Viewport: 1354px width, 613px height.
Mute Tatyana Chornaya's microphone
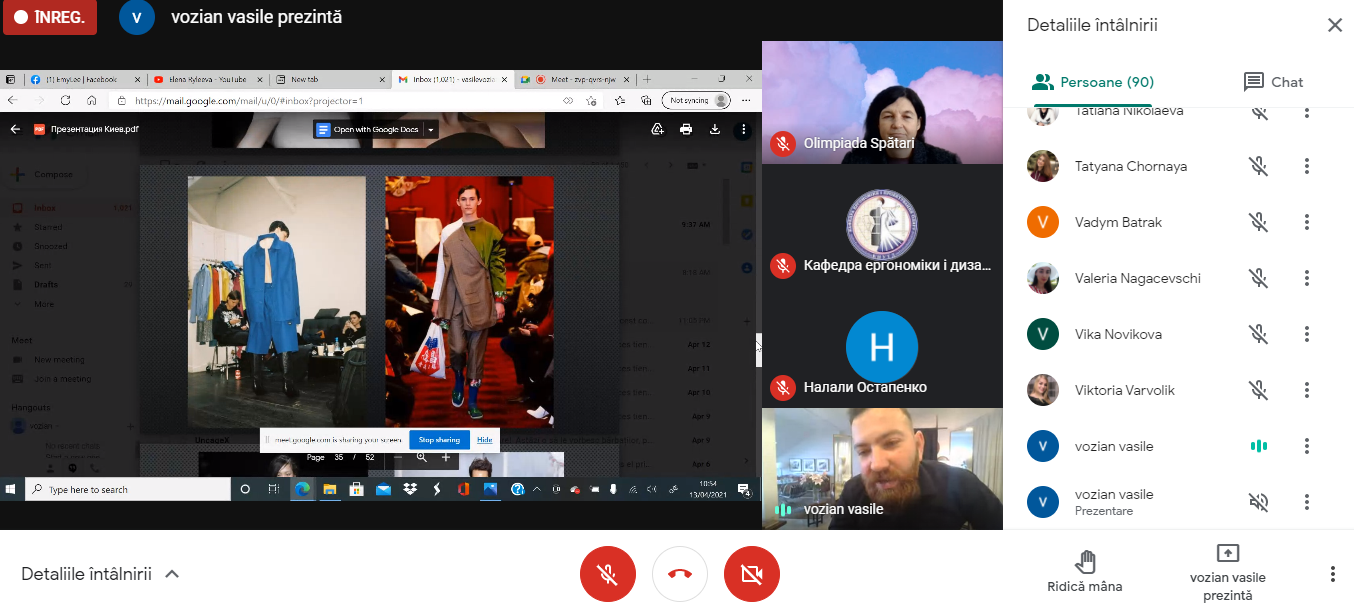(1259, 167)
